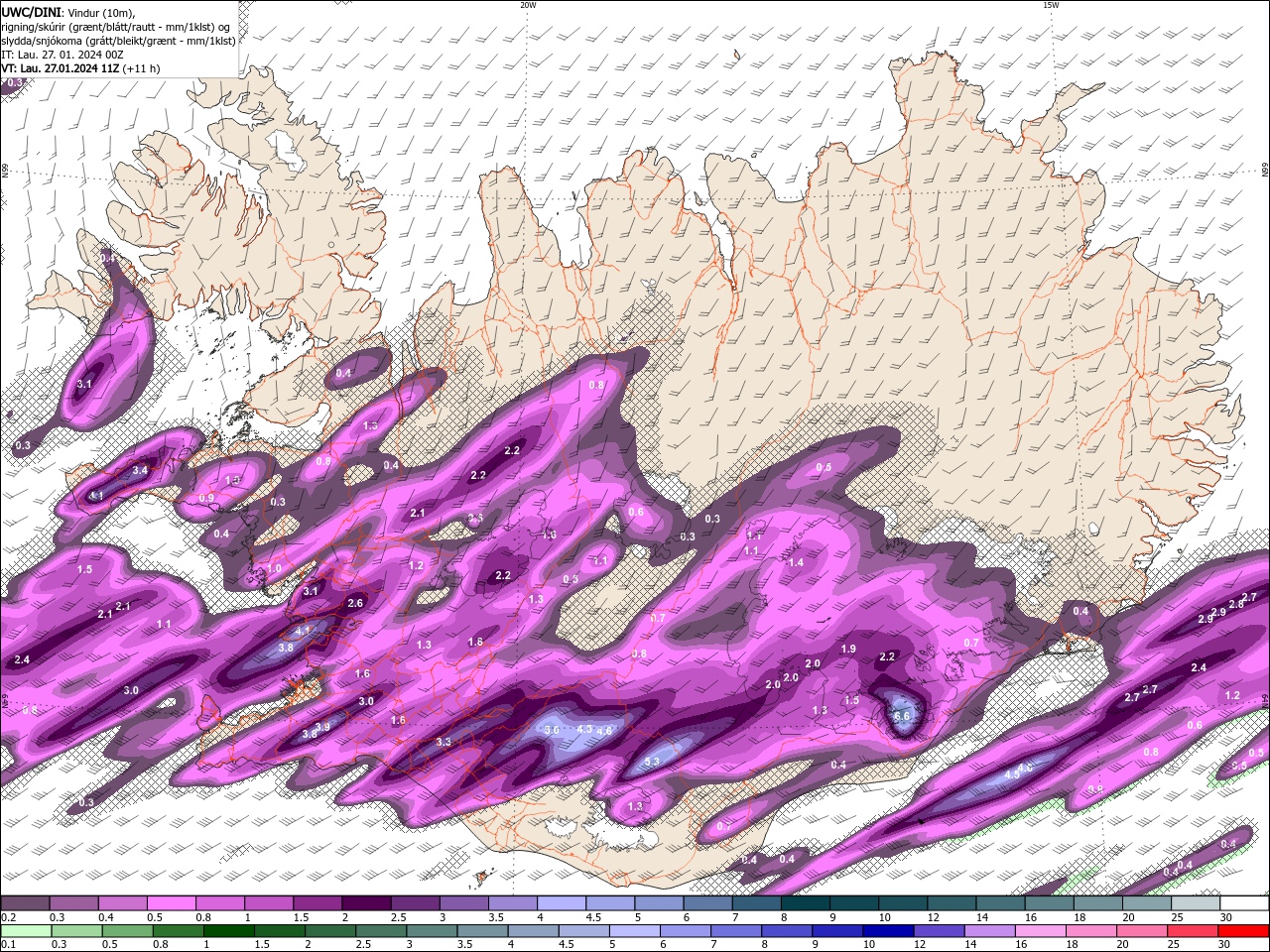
Task: Click the '3.5' label in the snow legend row
Action: 495,917
